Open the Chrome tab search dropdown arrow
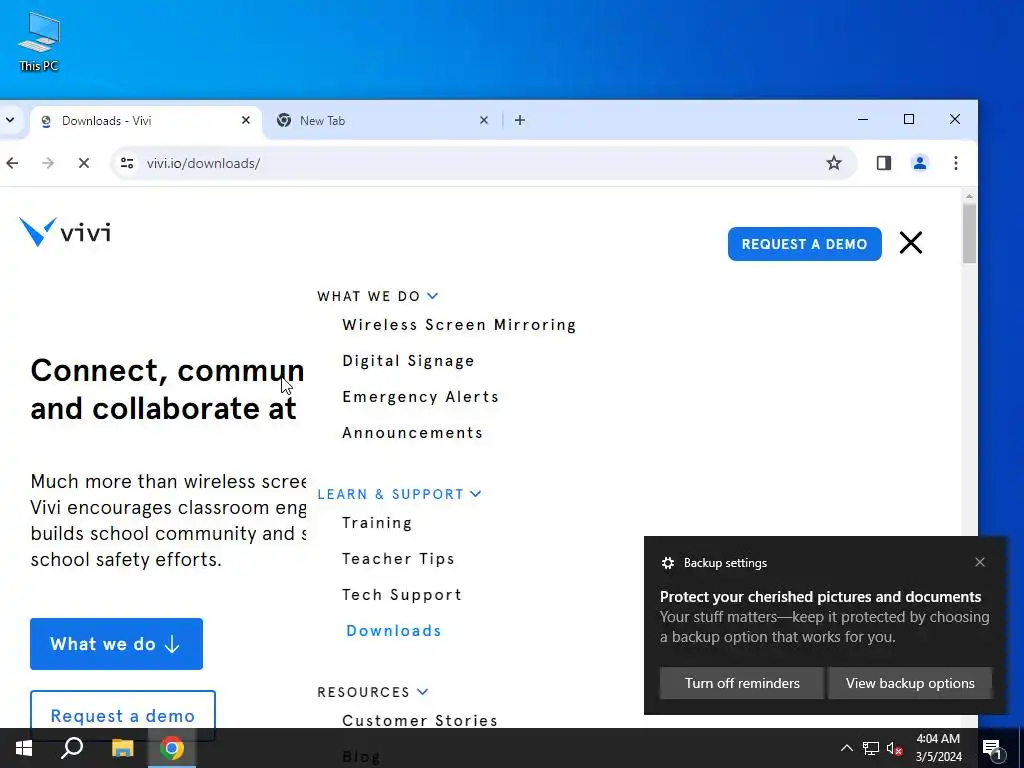Screen dimensions: 1024x768 click(10, 120)
